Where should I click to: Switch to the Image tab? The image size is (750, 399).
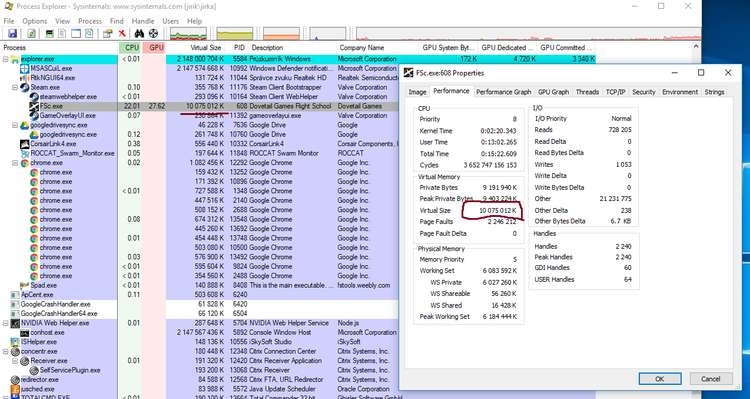pyautogui.click(x=417, y=92)
